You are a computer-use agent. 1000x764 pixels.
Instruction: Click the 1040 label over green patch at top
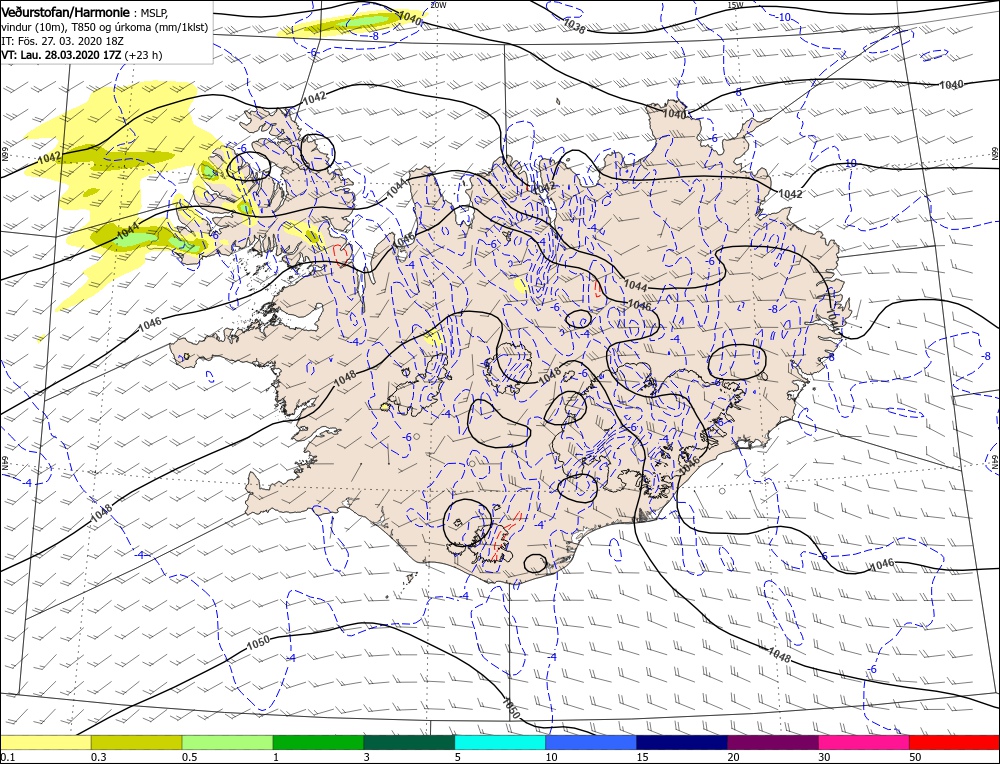coord(410,18)
